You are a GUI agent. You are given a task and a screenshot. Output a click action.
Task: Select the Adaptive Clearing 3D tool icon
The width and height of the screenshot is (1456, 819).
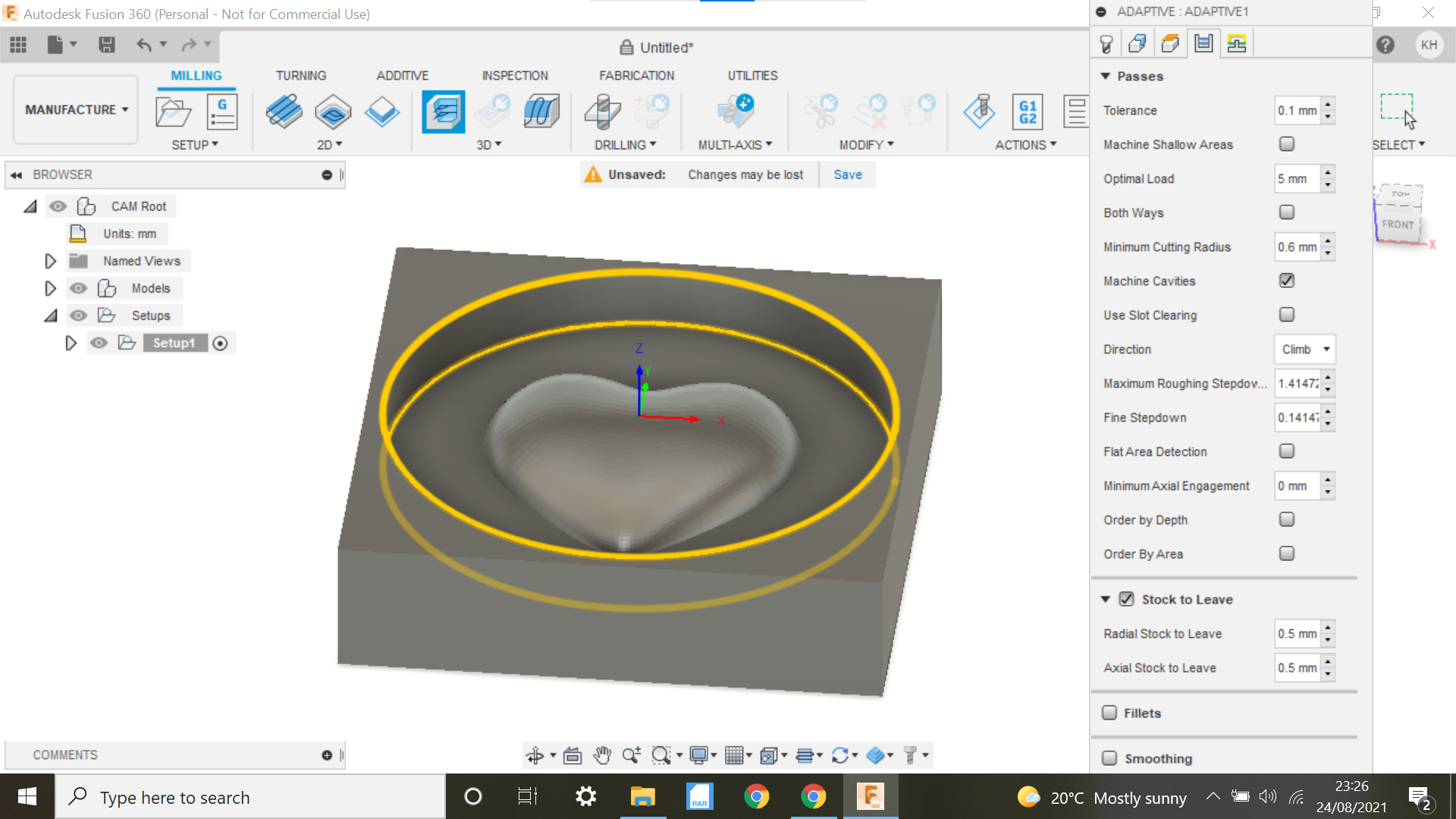[444, 112]
